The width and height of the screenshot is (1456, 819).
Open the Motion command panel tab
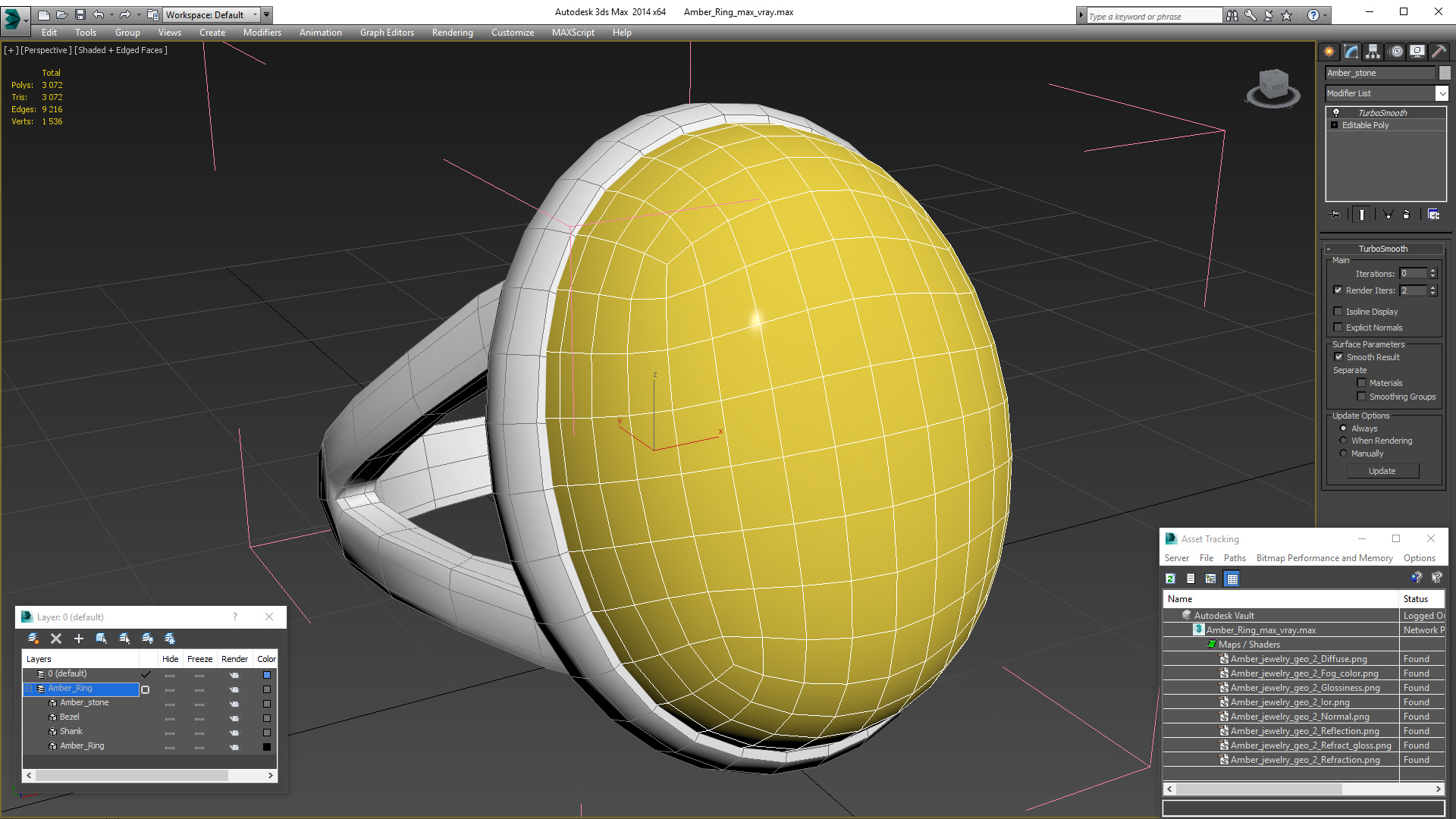[x=1396, y=52]
